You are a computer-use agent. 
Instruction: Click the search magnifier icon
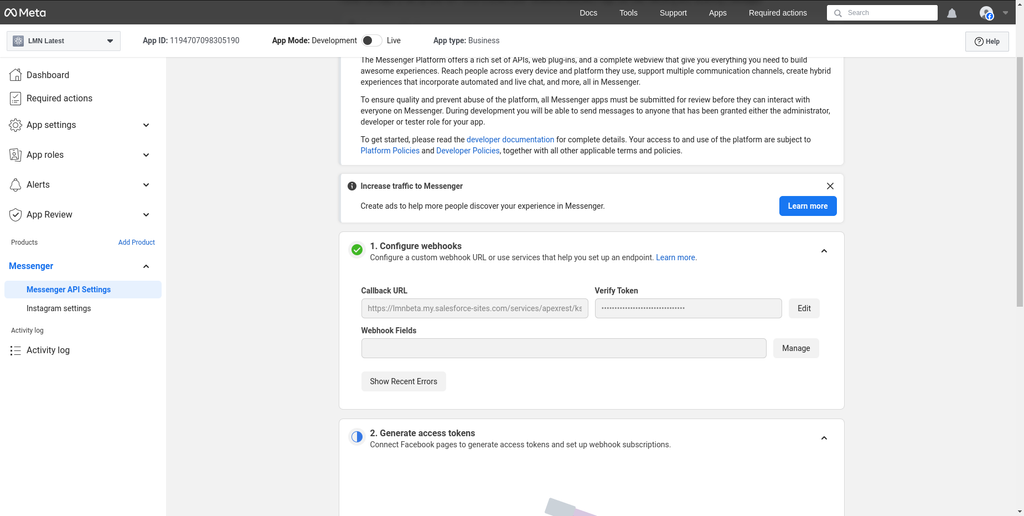[838, 13]
